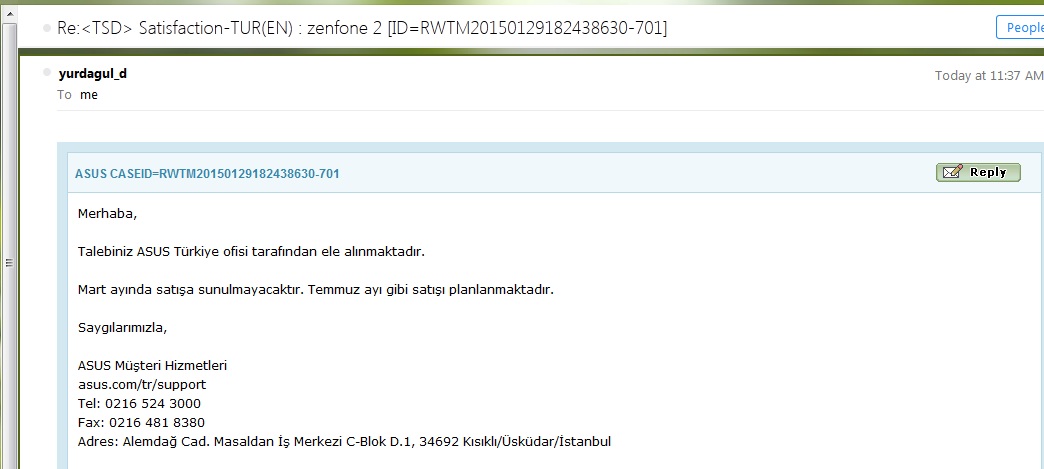Click the ASUS CASEID=RWTM20150129182438630-701 header link
Viewport: 1044px width, 469px height.
pos(207,174)
